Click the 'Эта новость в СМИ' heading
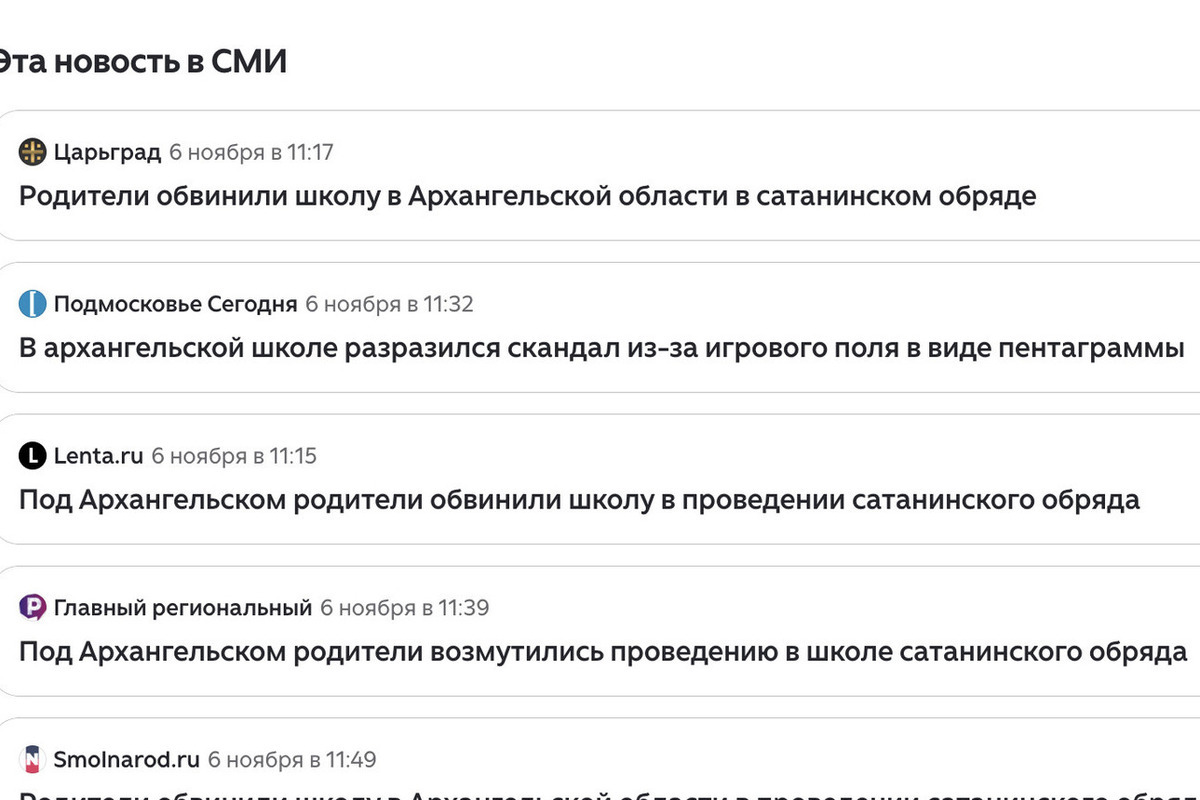This screenshot has height=800, width=1200. tap(141, 62)
